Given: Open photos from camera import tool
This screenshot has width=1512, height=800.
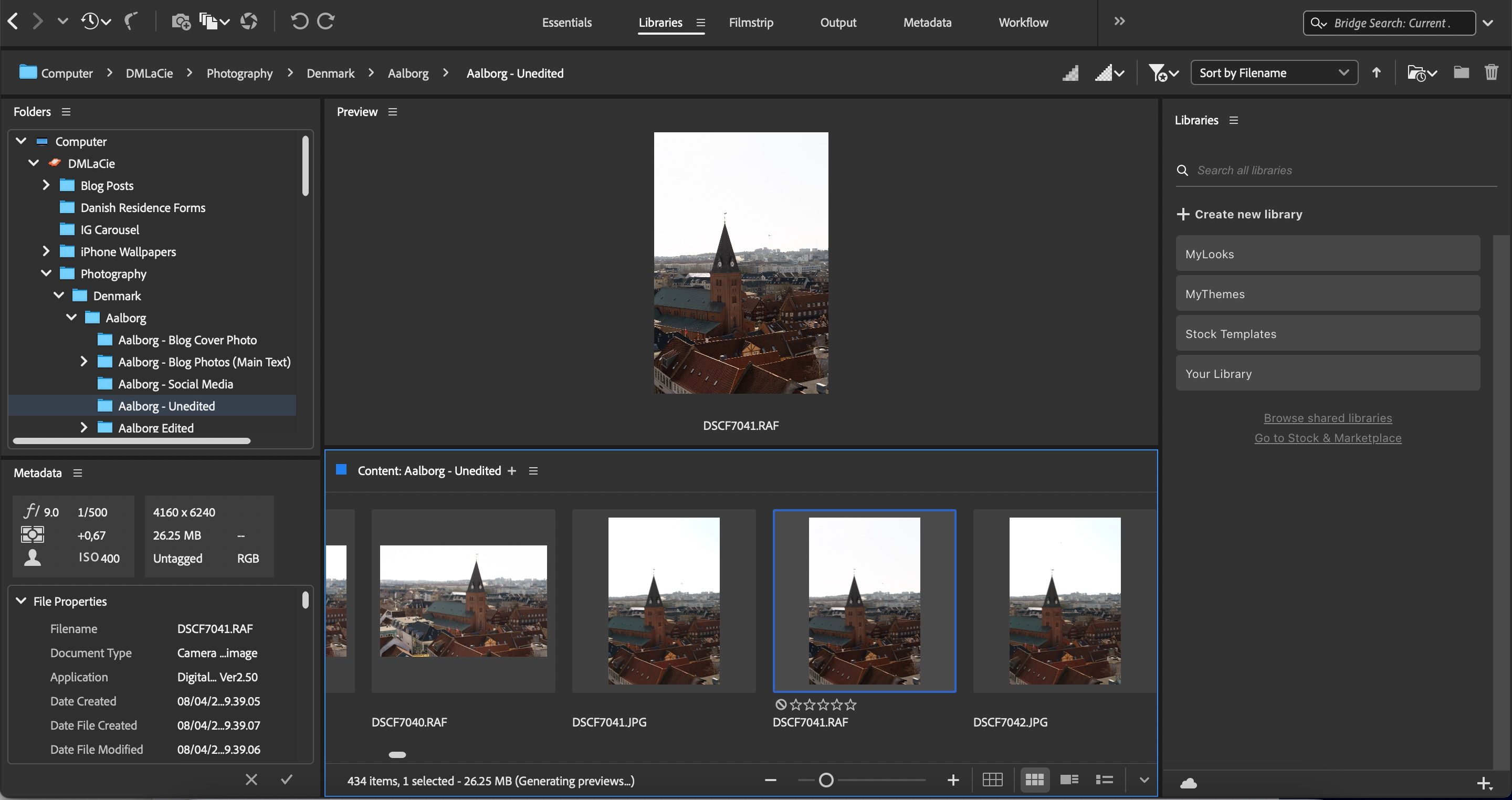Looking at the screenshot, I should pyautogui.click(x=181, y=21).
